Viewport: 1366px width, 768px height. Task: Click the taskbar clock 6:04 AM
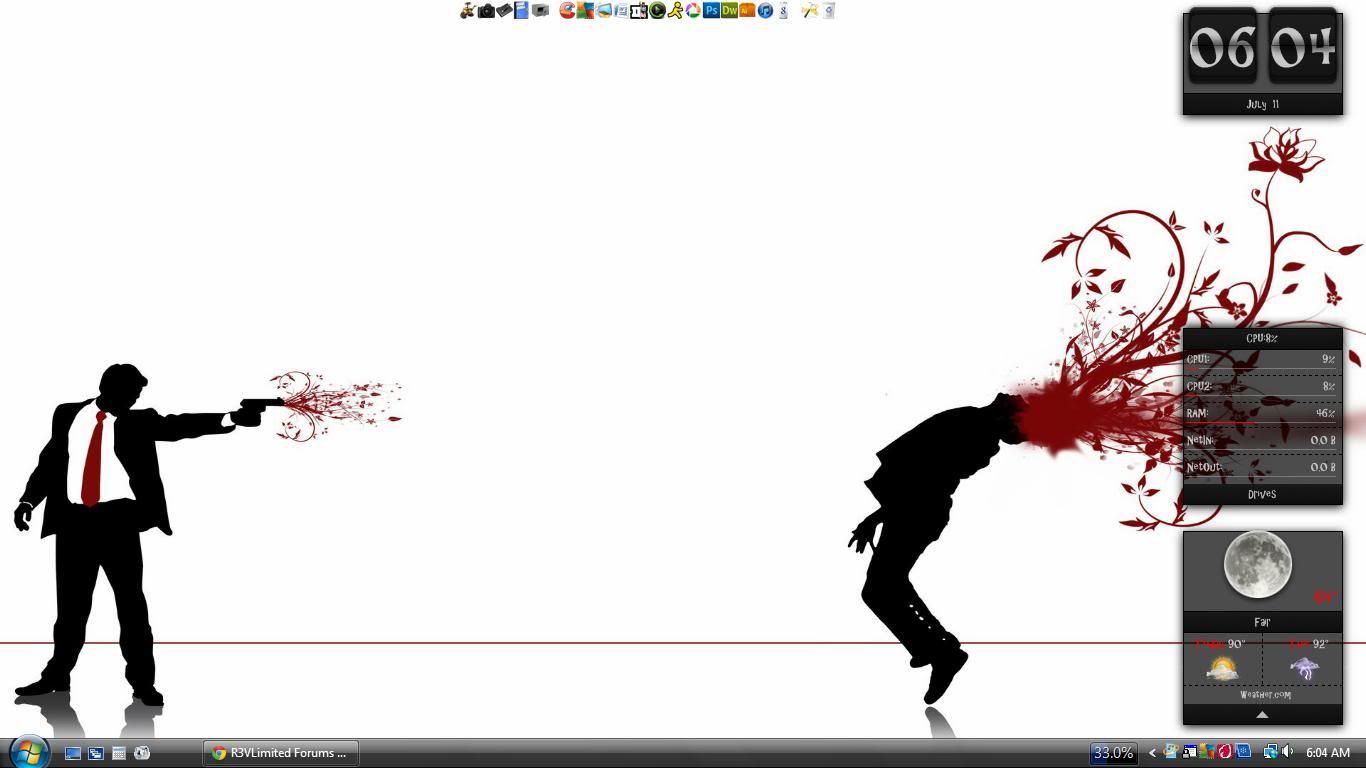coord(1328,753)
